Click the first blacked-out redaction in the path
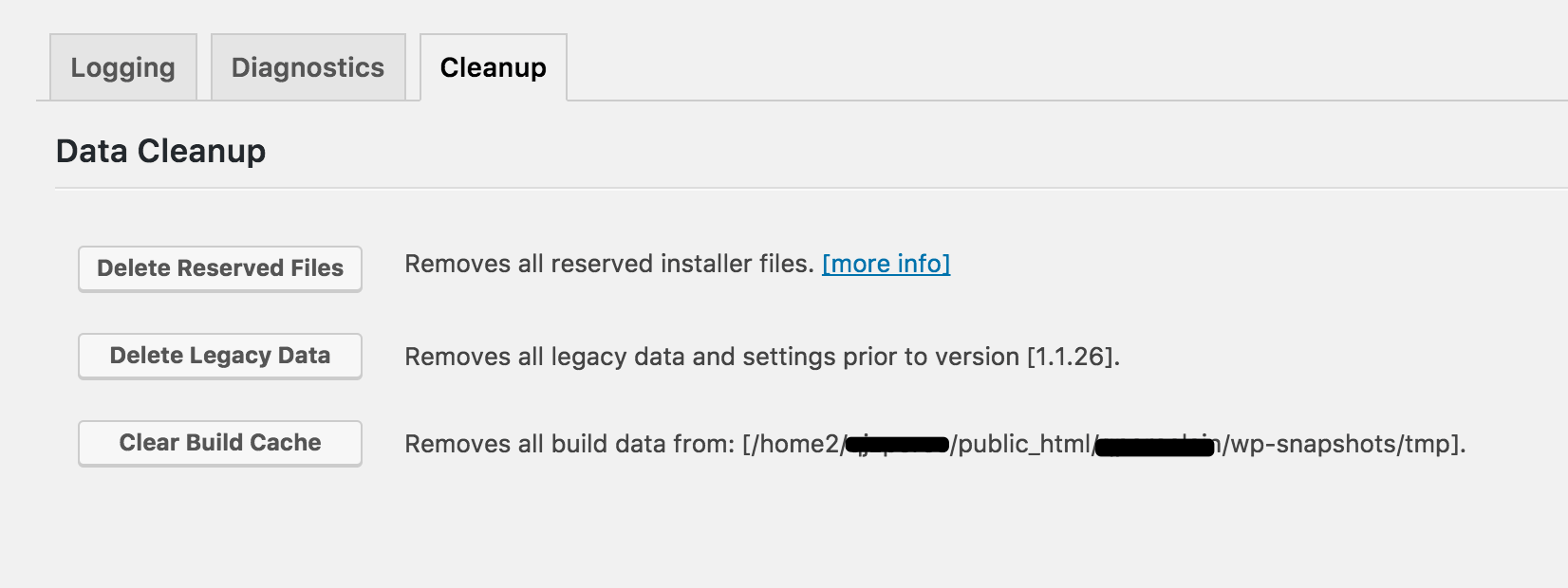This screenshot has width=1568, height=588. coord(898,444)
